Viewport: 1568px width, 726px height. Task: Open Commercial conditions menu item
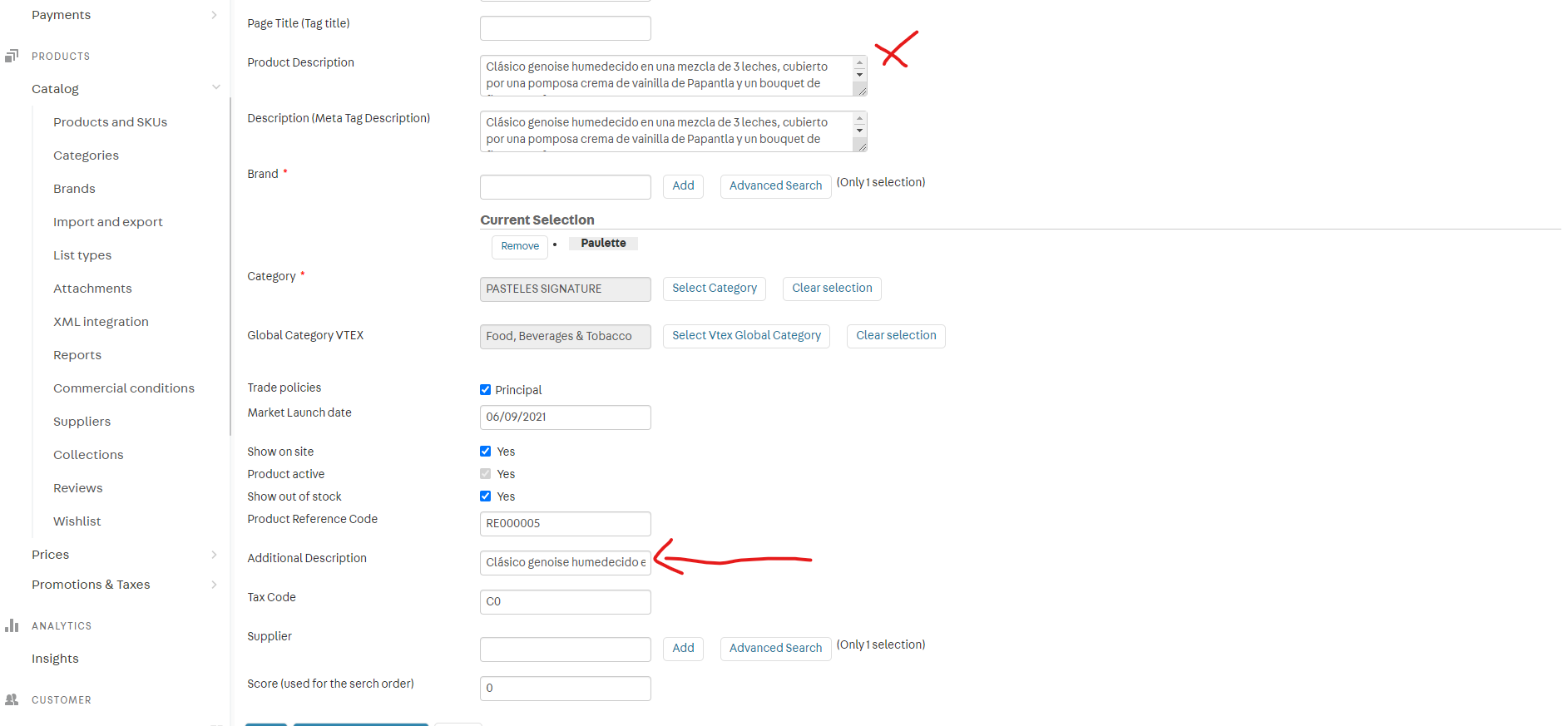(x=123, y=388)
